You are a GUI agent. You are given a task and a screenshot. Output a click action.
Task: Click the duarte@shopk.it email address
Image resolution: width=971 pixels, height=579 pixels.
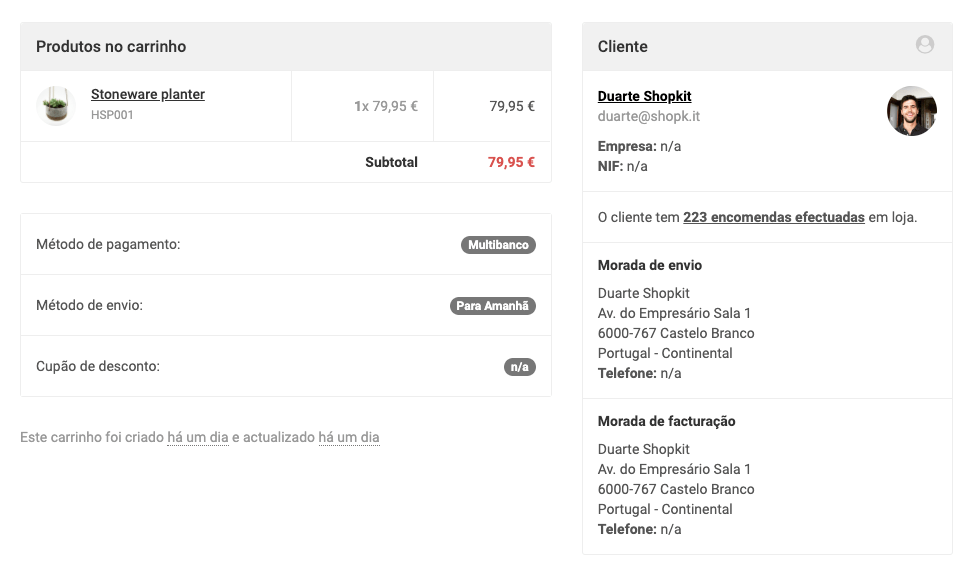[x=648, y=116]
